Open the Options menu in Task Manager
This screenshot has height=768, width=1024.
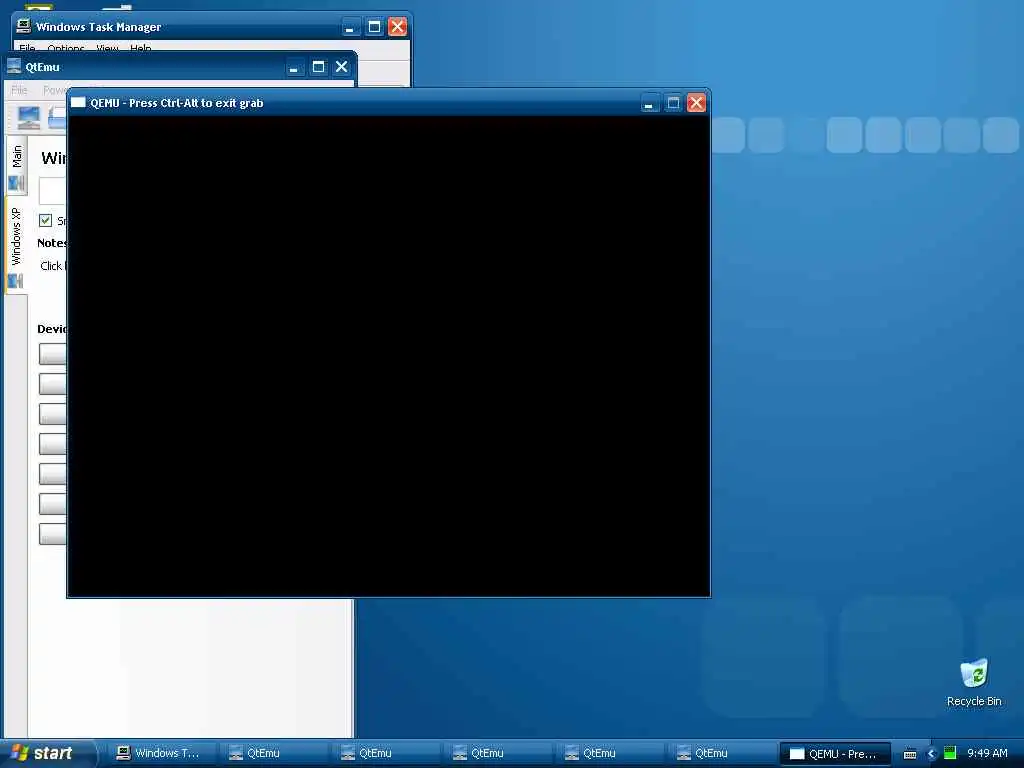(x=66, y=48)
